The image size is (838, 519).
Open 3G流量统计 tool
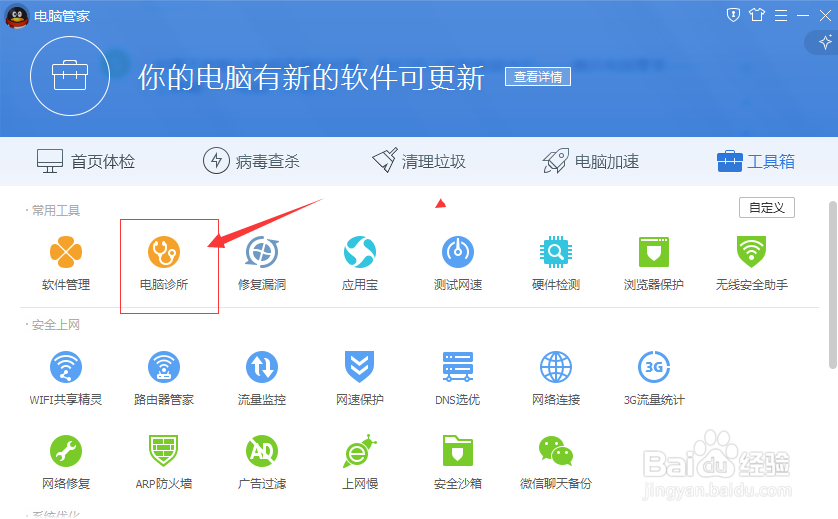(x=654, y=367)
